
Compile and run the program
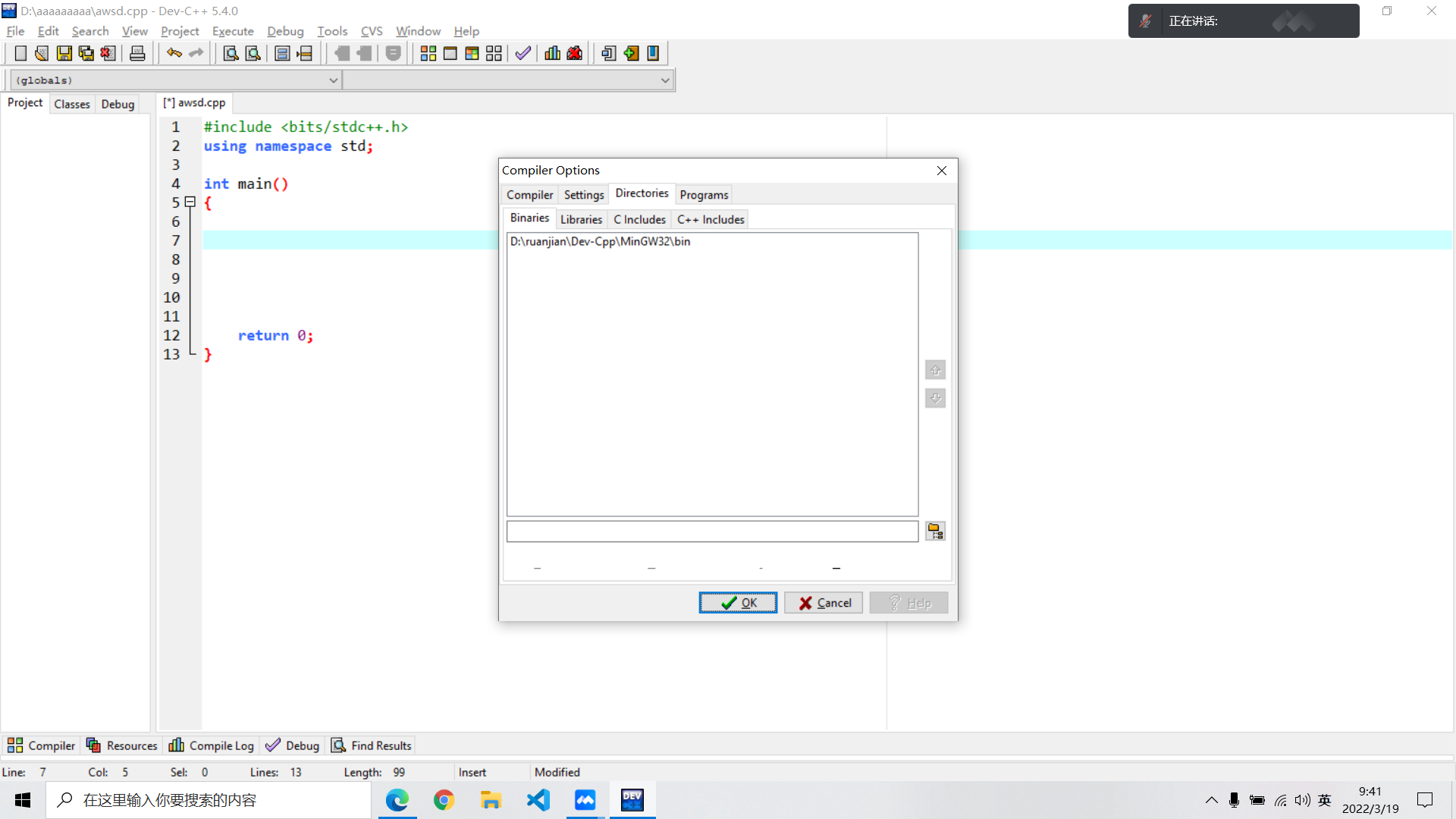(x=471, y=53)
